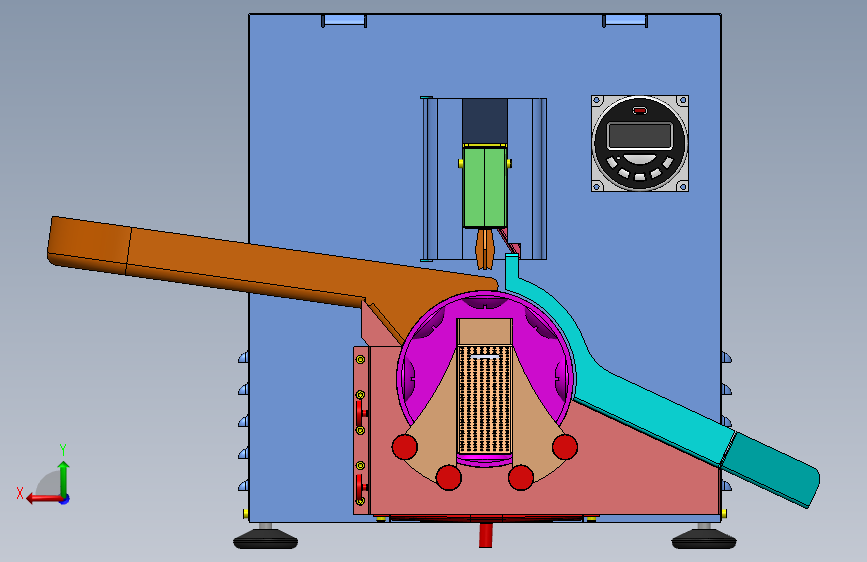This screenshot has width=867, height=562.
Task: Click the dark teal end of the cyan chute
Action: 771,468
